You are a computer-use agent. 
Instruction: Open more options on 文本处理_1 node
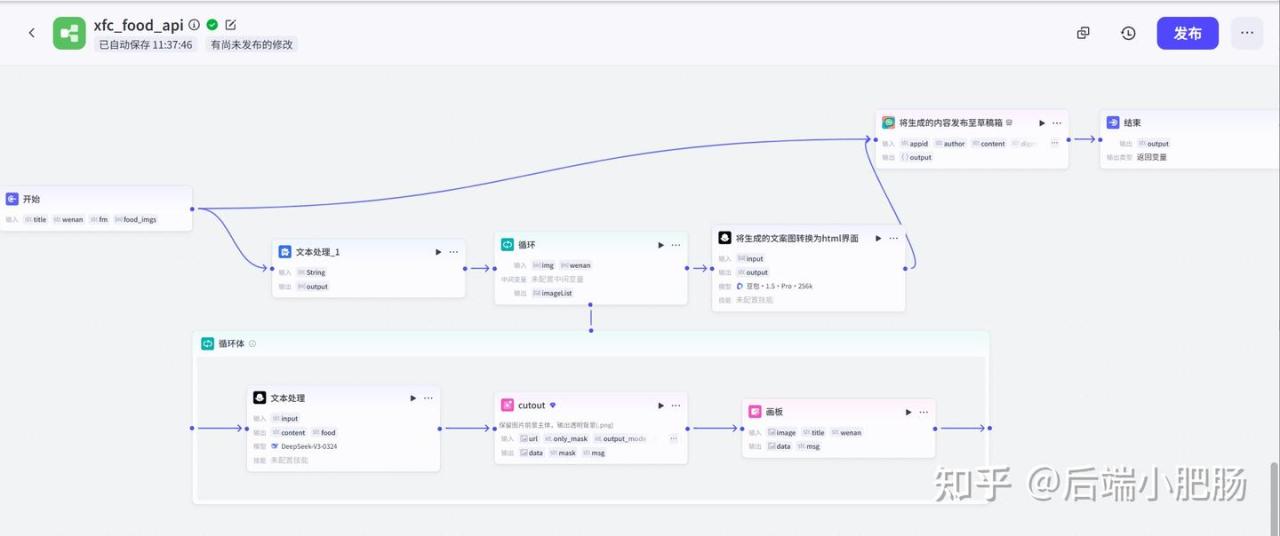(454, 252)
